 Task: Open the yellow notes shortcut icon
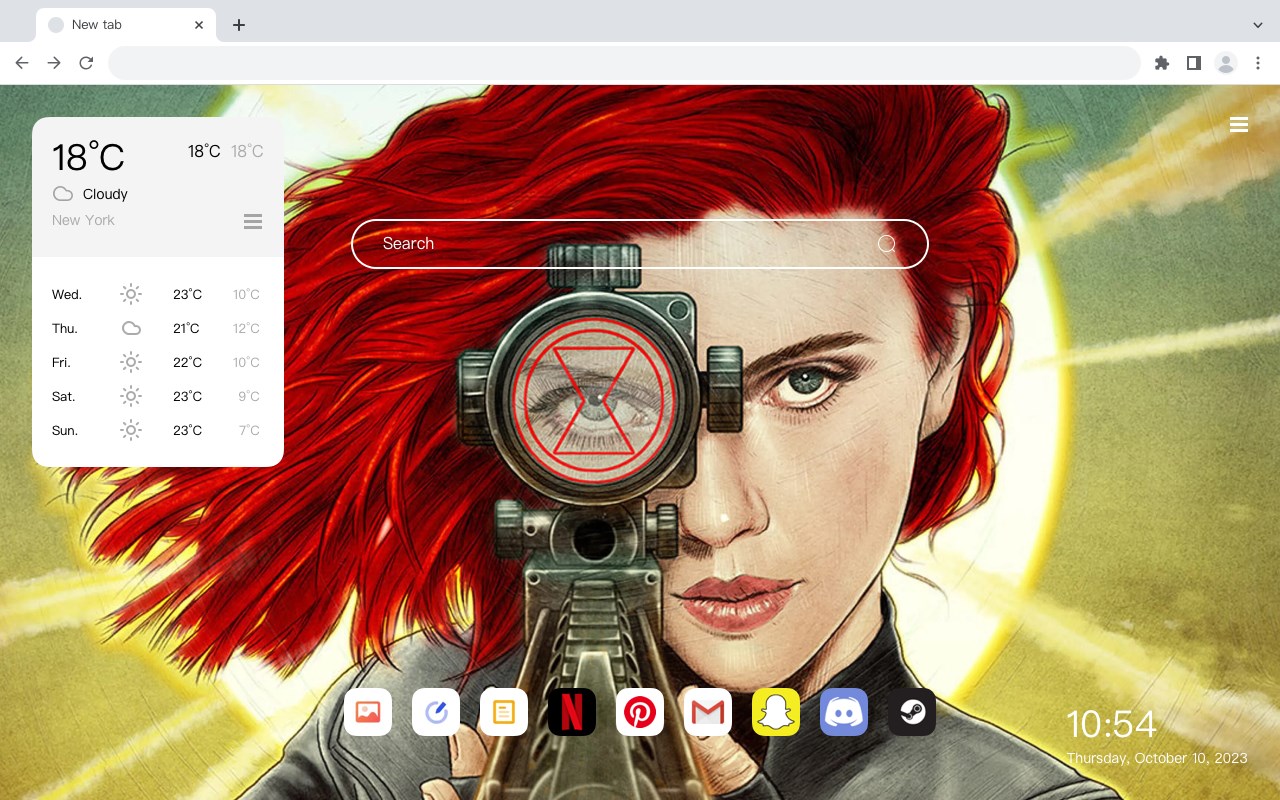coord(504,712)
